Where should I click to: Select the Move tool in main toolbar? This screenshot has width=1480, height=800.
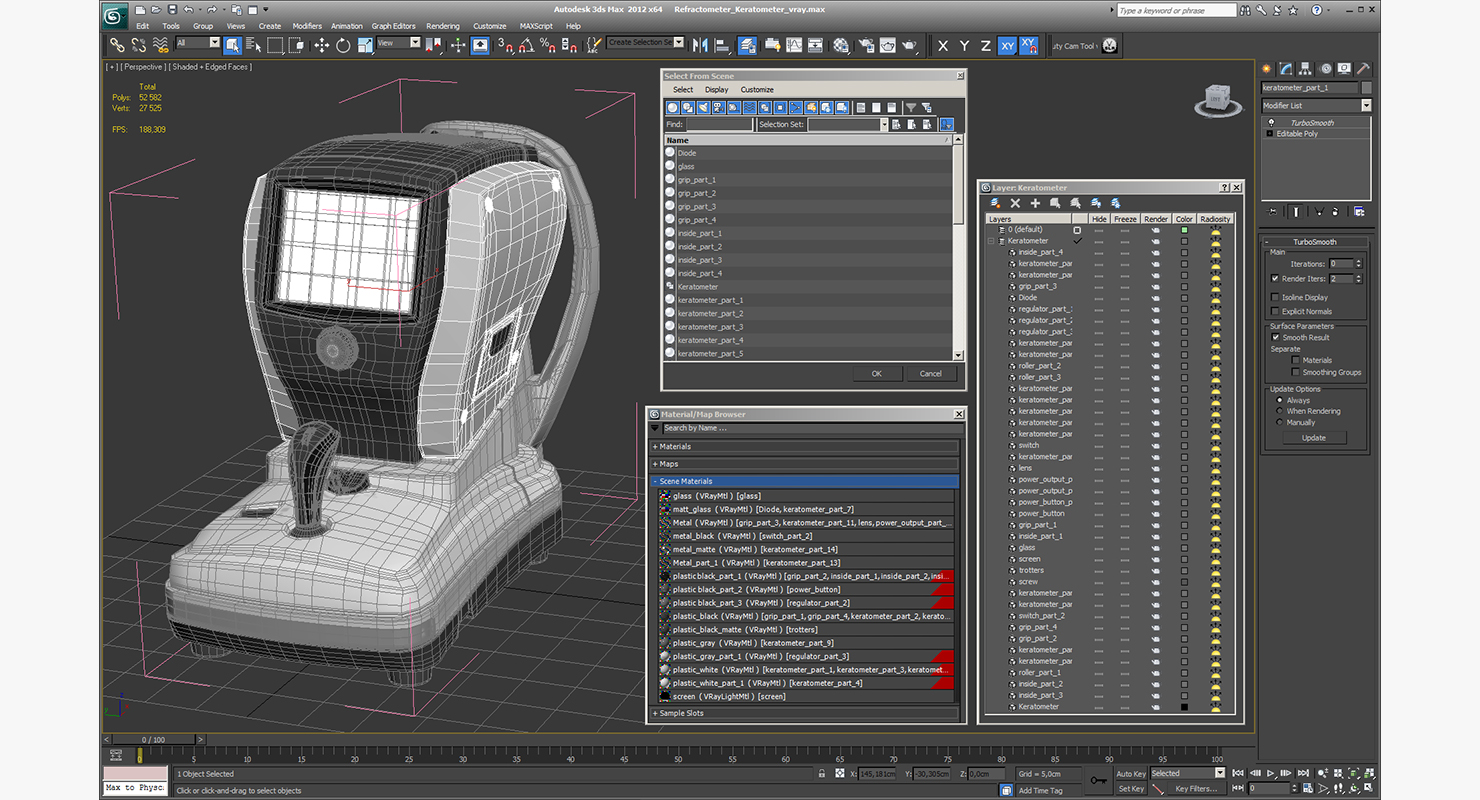click(321, 45)
